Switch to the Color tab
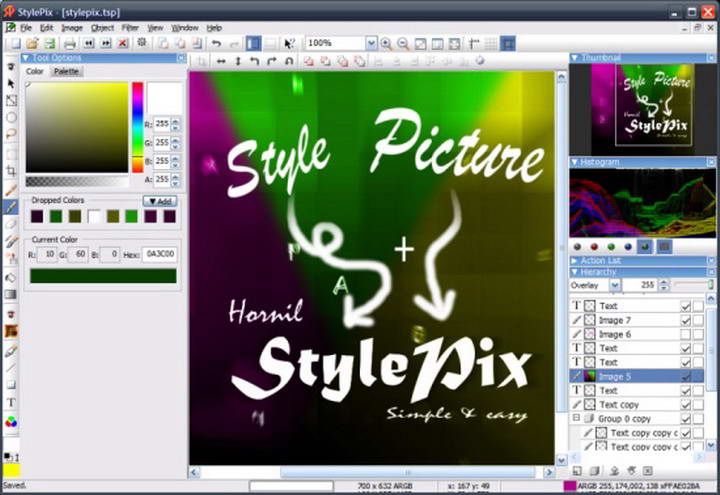Image resolution: width=720 pixels, height=495 pixels. coord(34,71)
